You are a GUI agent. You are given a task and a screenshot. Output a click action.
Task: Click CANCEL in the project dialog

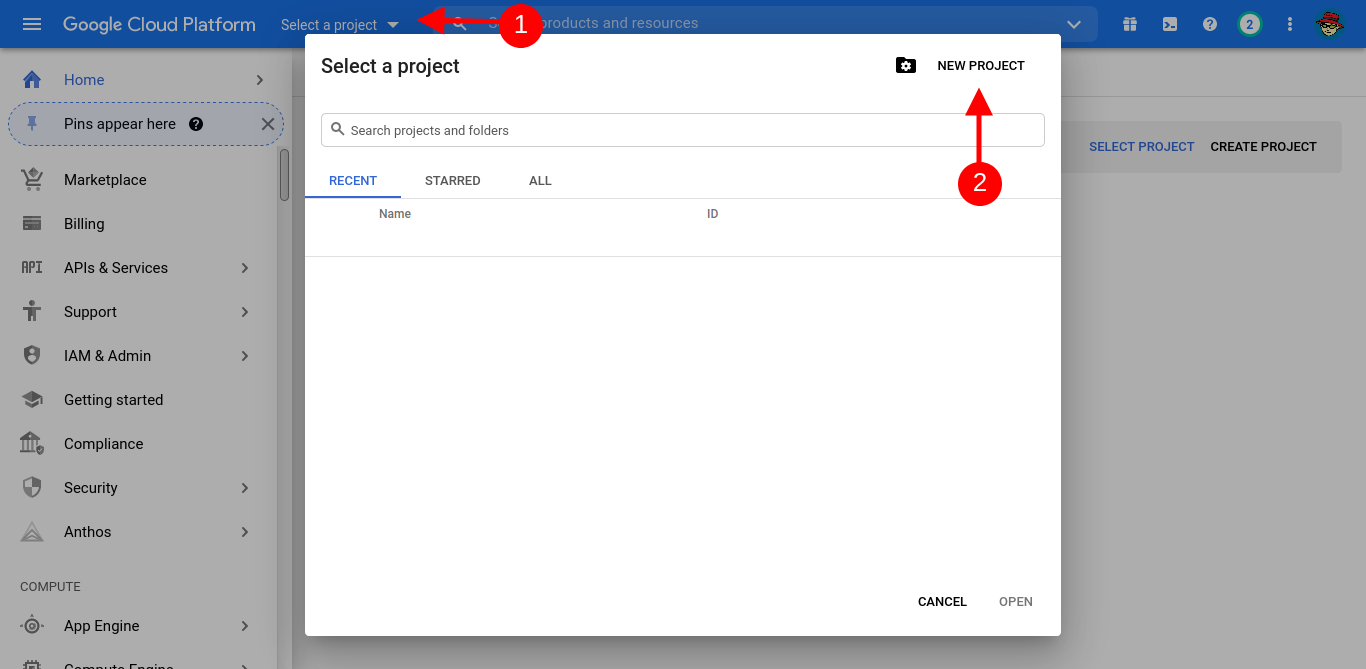click(x=942, y=602)
